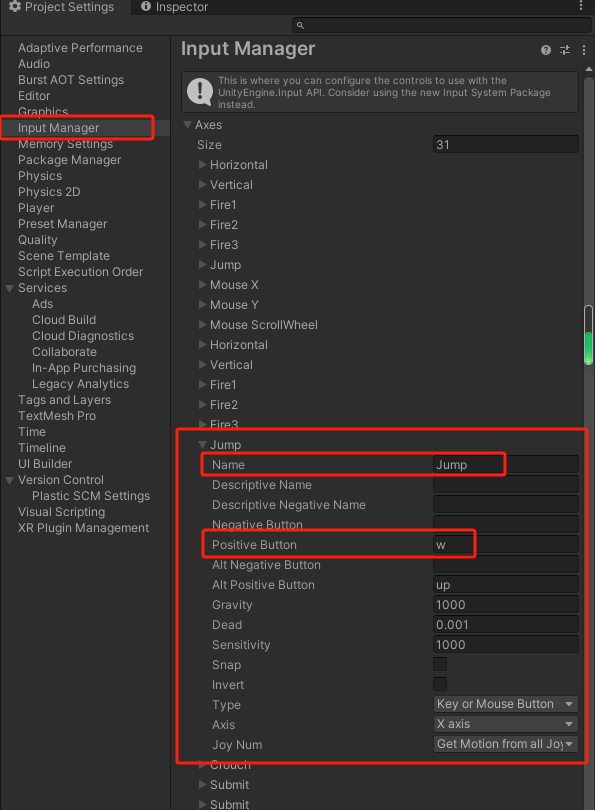Viewport: 595px width, 810px height.
Task: Click the info warning bubble icon
Action: click(x=199, y=91)
